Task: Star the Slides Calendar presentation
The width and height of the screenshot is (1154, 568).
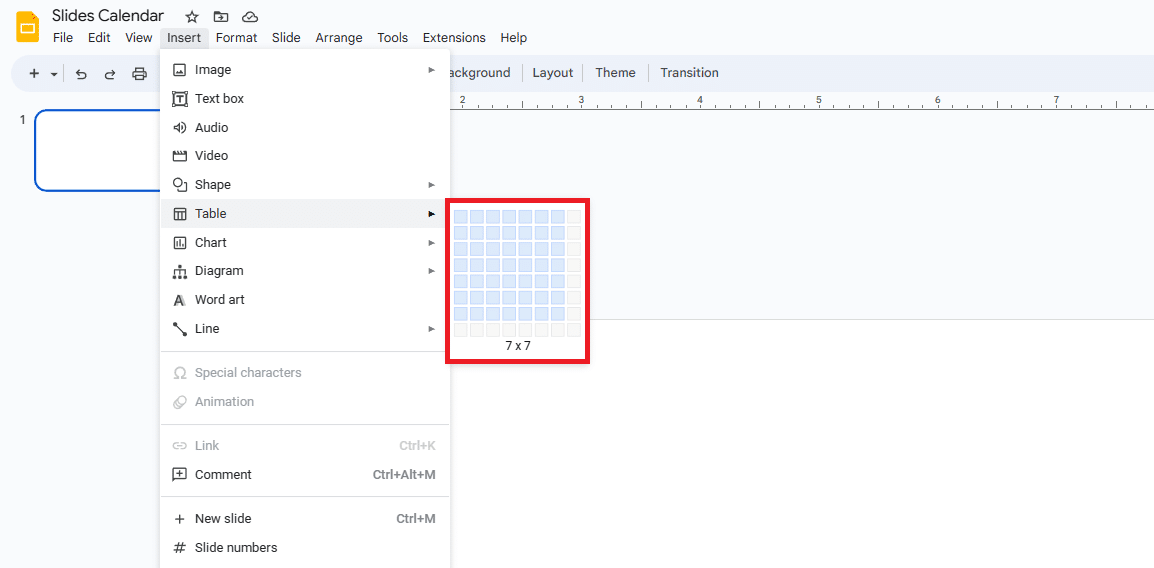Action: (192, 17)
